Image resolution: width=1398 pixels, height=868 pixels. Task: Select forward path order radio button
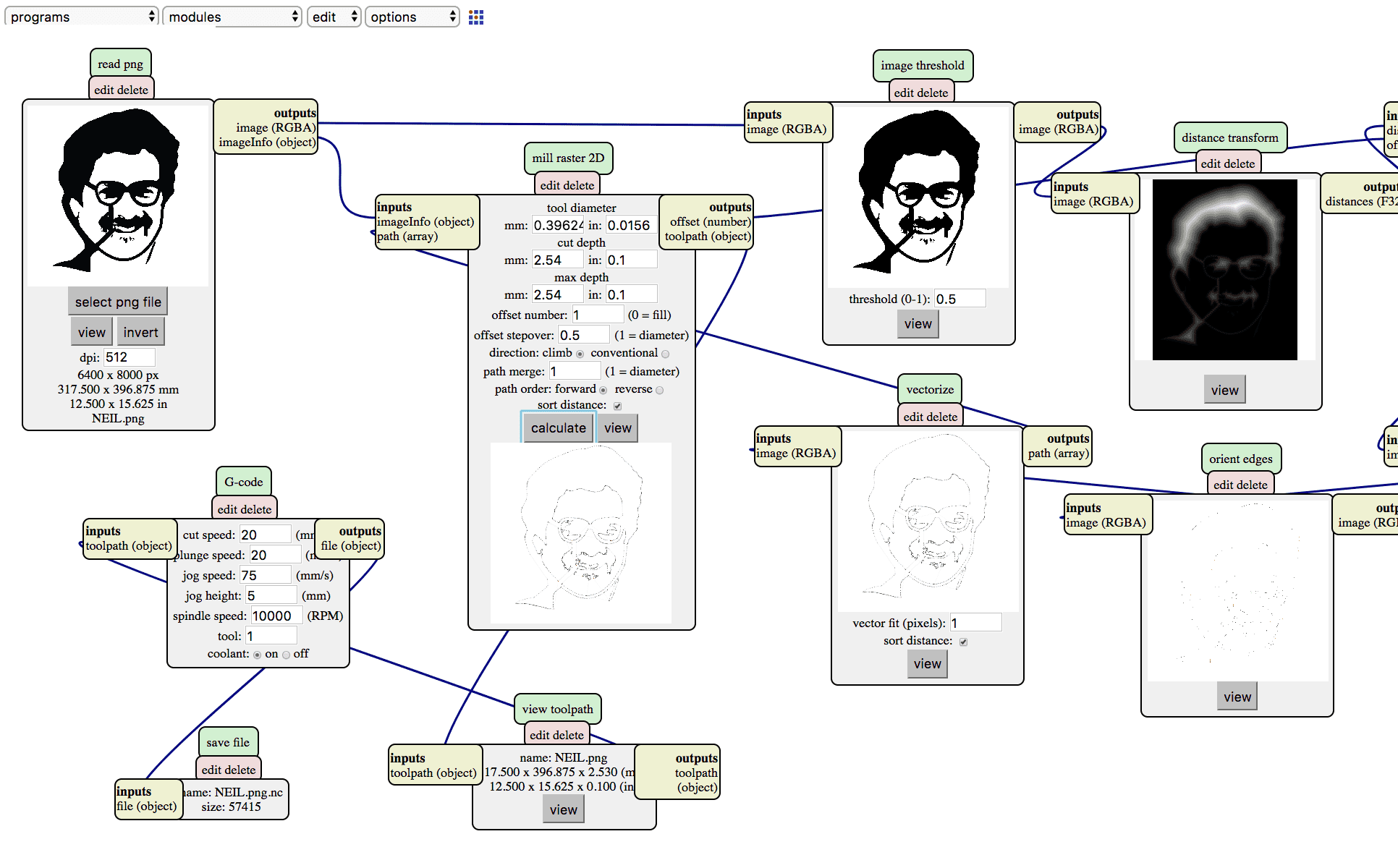tap(603, 390)
